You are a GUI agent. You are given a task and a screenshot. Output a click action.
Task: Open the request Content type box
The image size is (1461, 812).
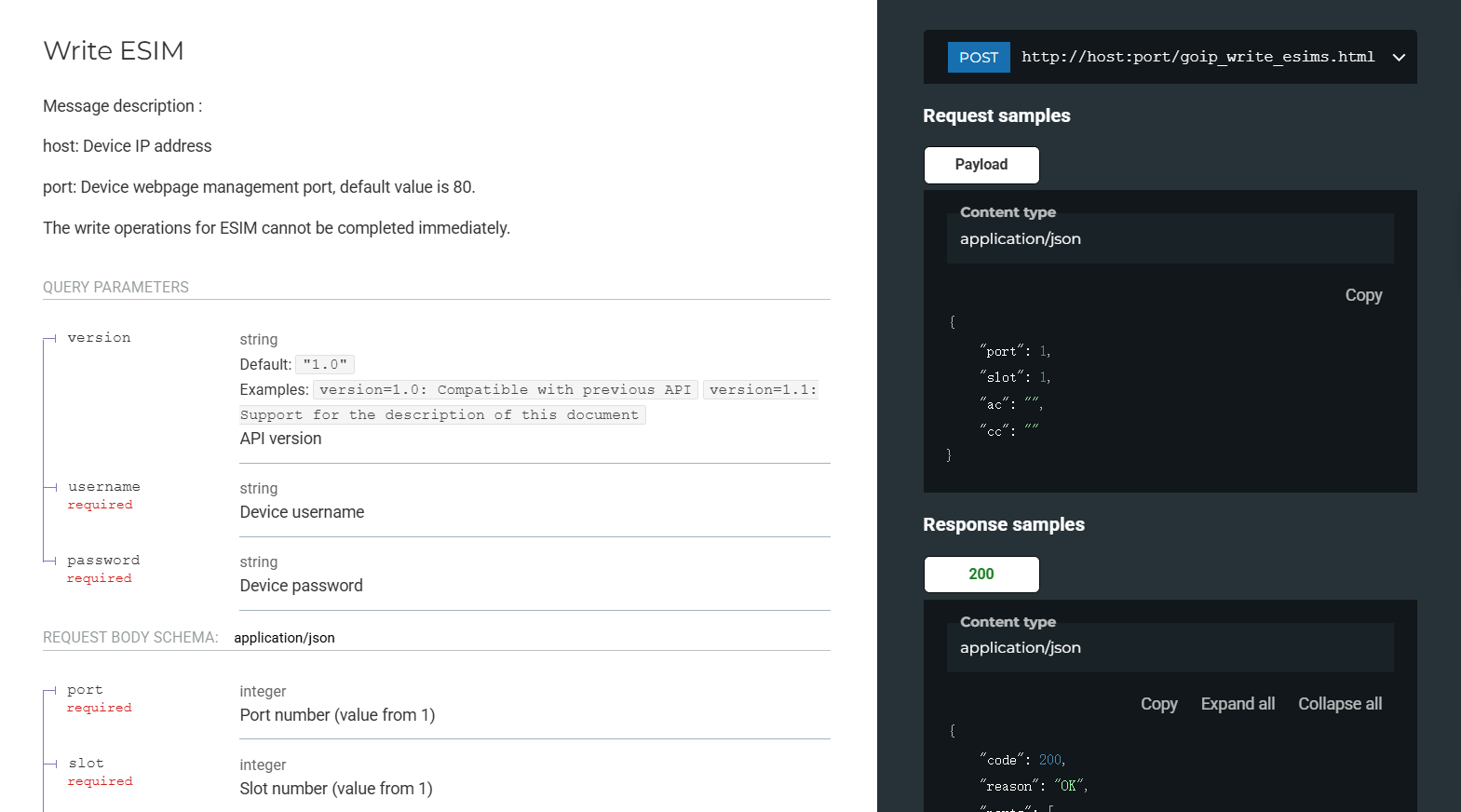point(1170,239)
